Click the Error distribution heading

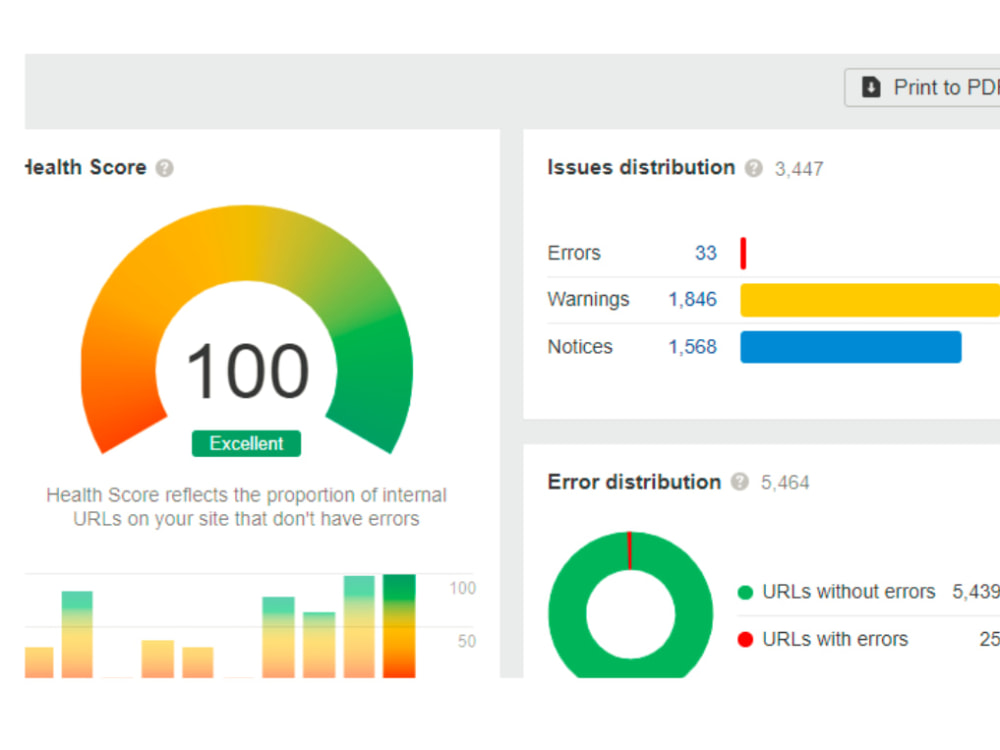tap(634, 482)
